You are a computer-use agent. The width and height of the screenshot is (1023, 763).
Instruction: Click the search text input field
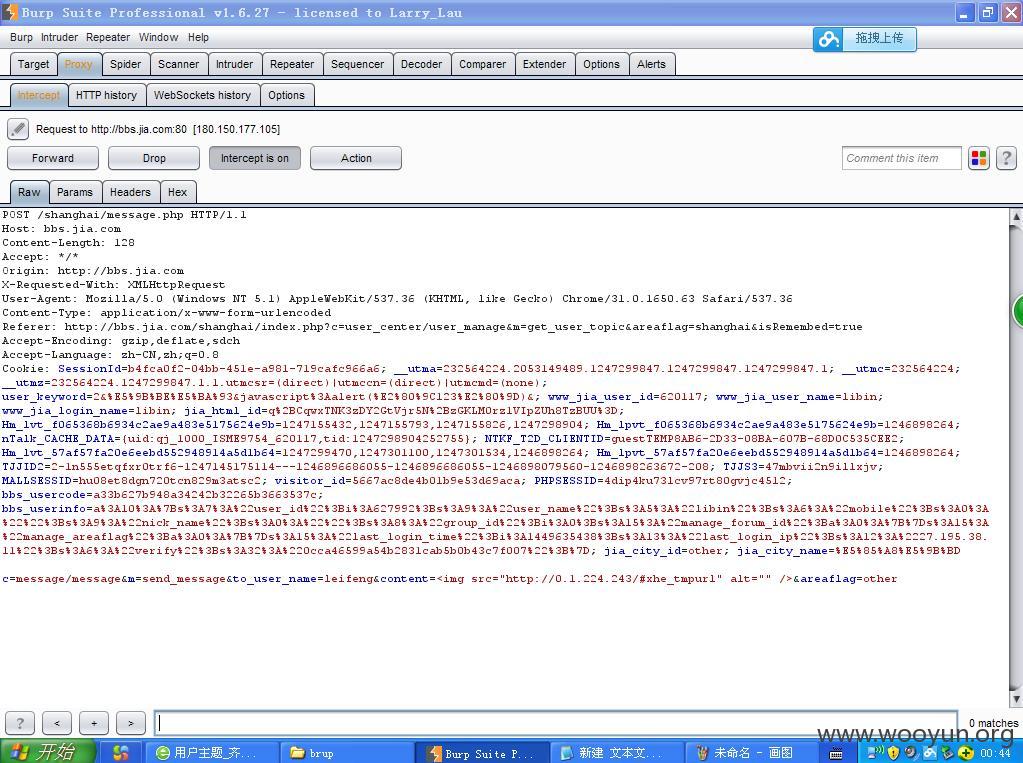pos(556,723)
